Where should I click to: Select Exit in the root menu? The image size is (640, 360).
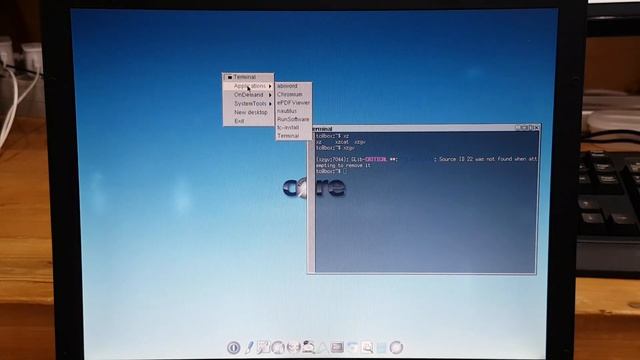tap(249, 121)
